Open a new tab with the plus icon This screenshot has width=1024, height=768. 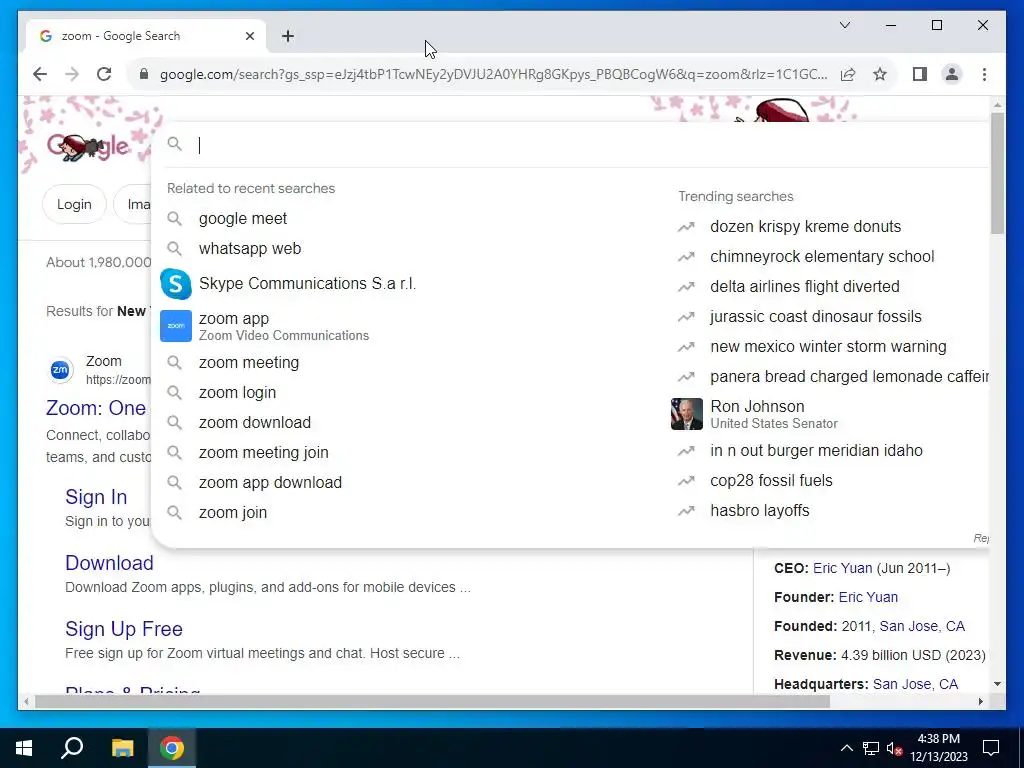click(x=288, y=36)
